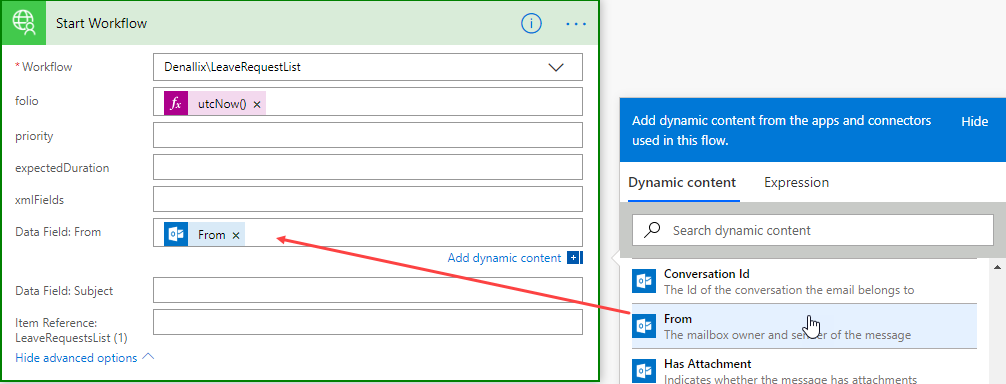Viewport: 1006px width, 384px height.
Task: Click the search magnifier icon
Action: 652,230
